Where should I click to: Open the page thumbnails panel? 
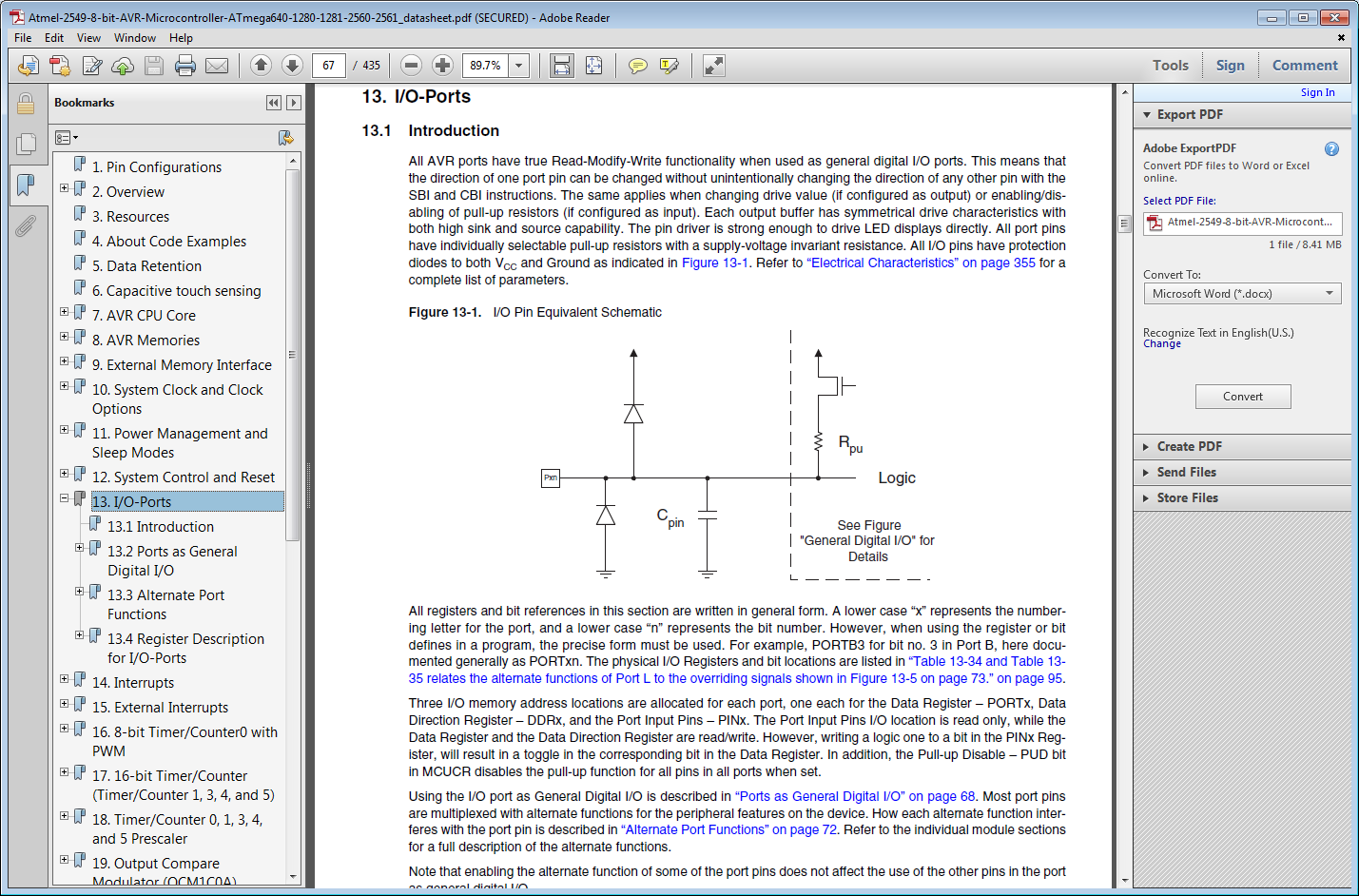point(26,144)
